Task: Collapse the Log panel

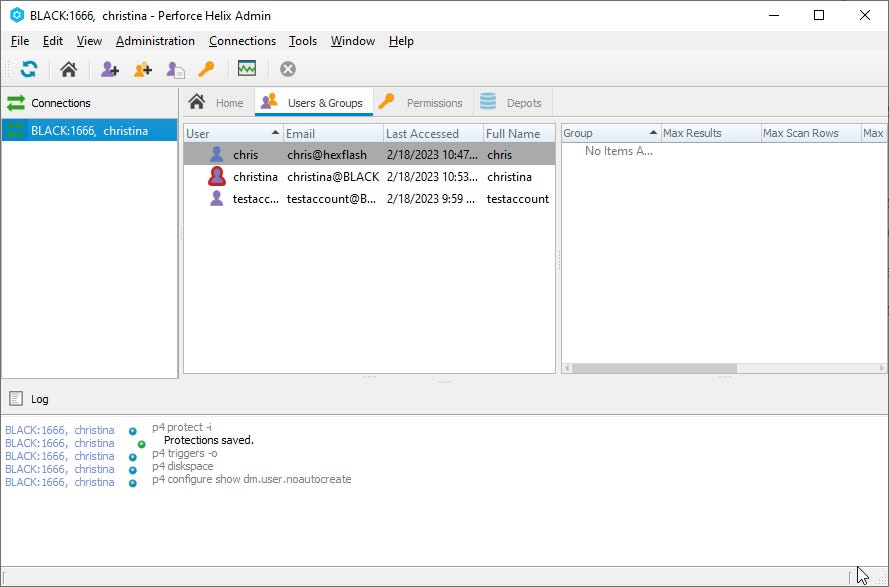Action: [14, 398]
